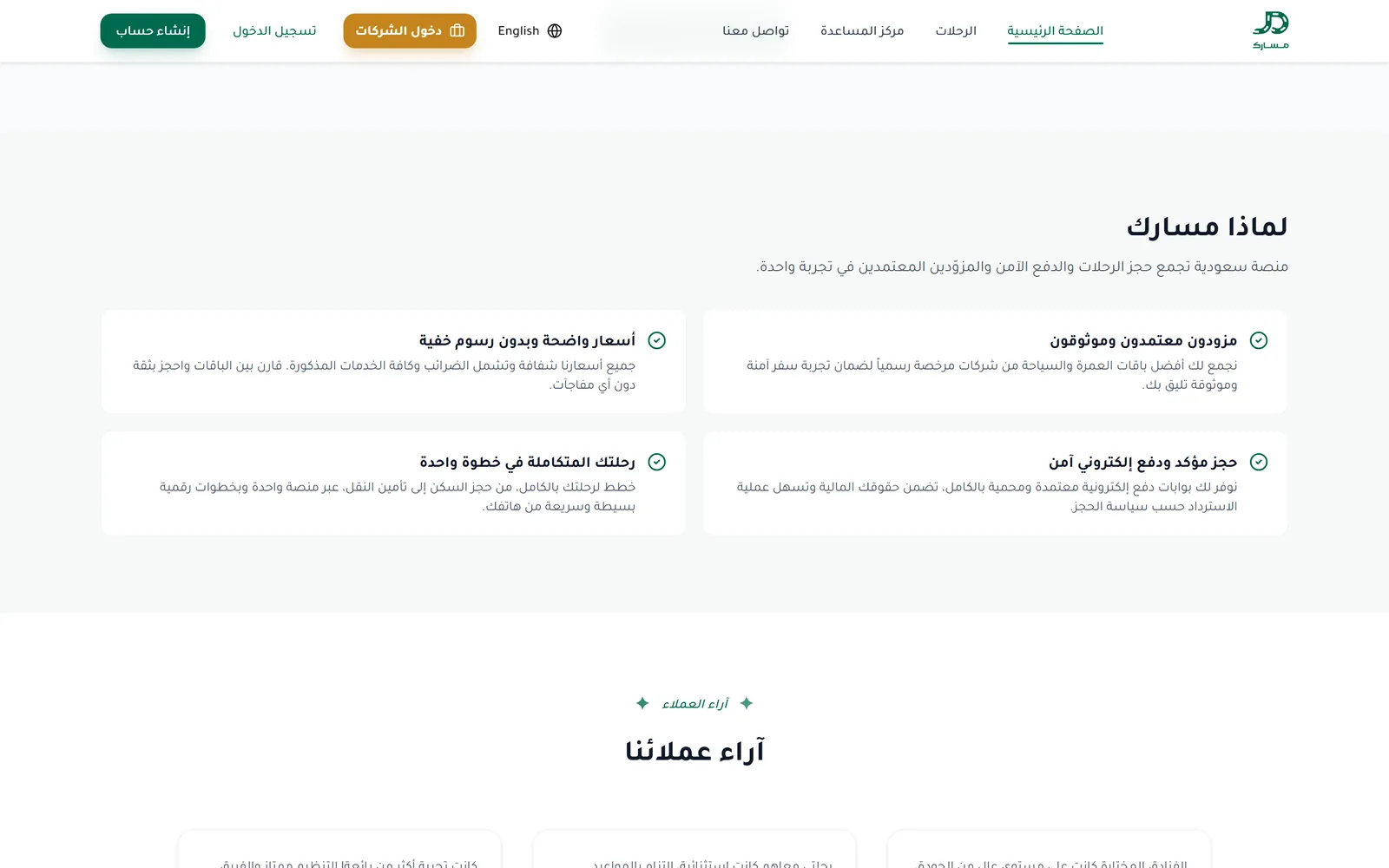Click check icon beside أسعار واضحة وبدون رسوم خفية

[657, 340]
